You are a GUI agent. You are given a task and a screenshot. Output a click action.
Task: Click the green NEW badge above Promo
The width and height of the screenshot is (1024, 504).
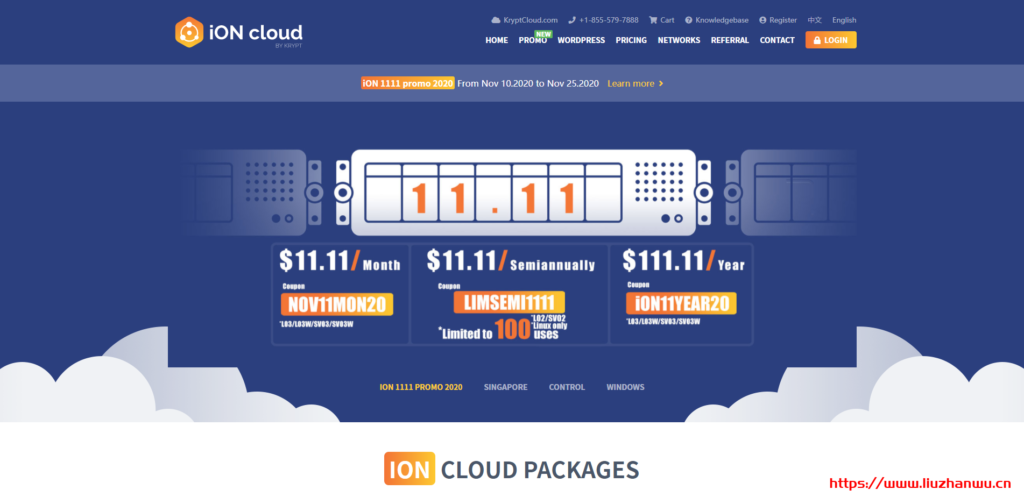click(x=543, y=33)
